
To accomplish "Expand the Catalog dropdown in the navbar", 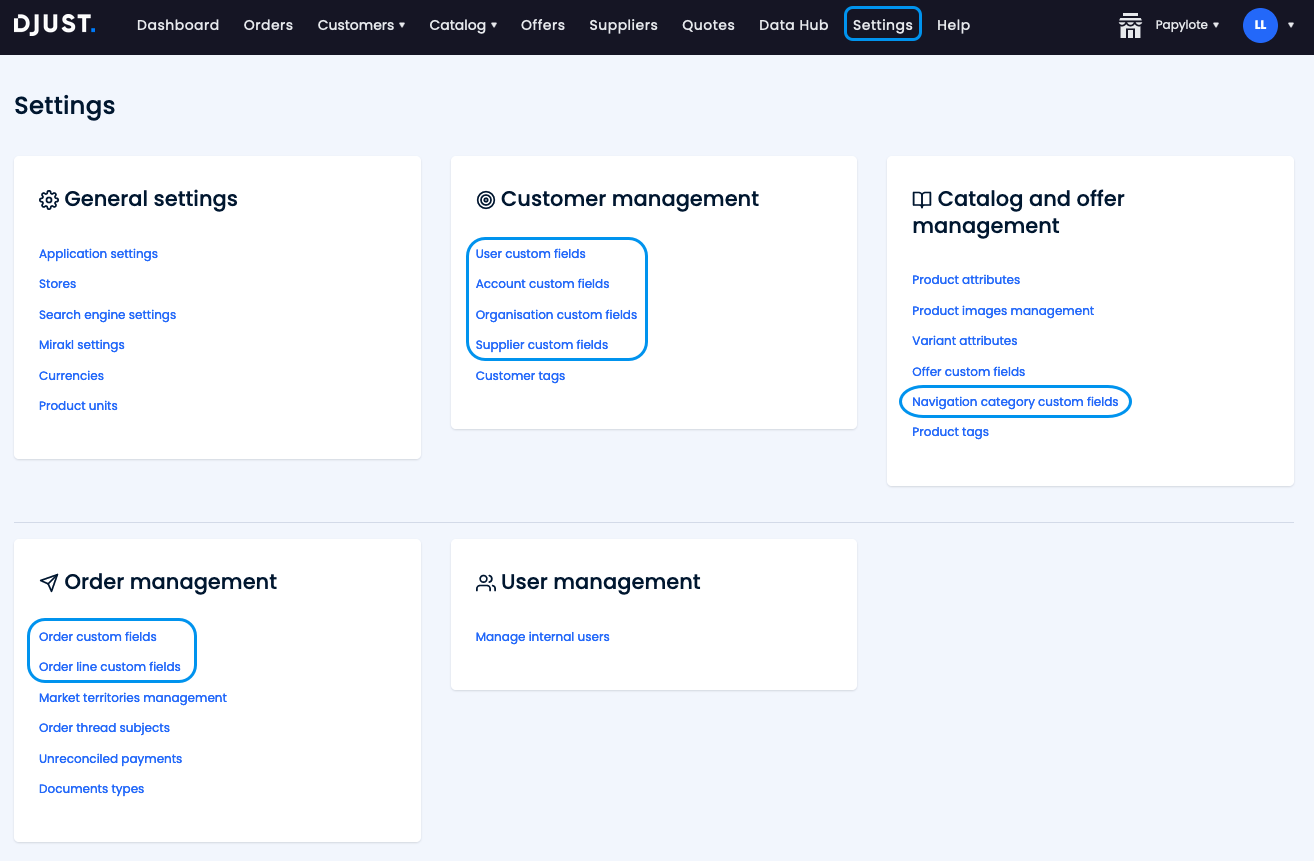I will [x=462, y=24].
